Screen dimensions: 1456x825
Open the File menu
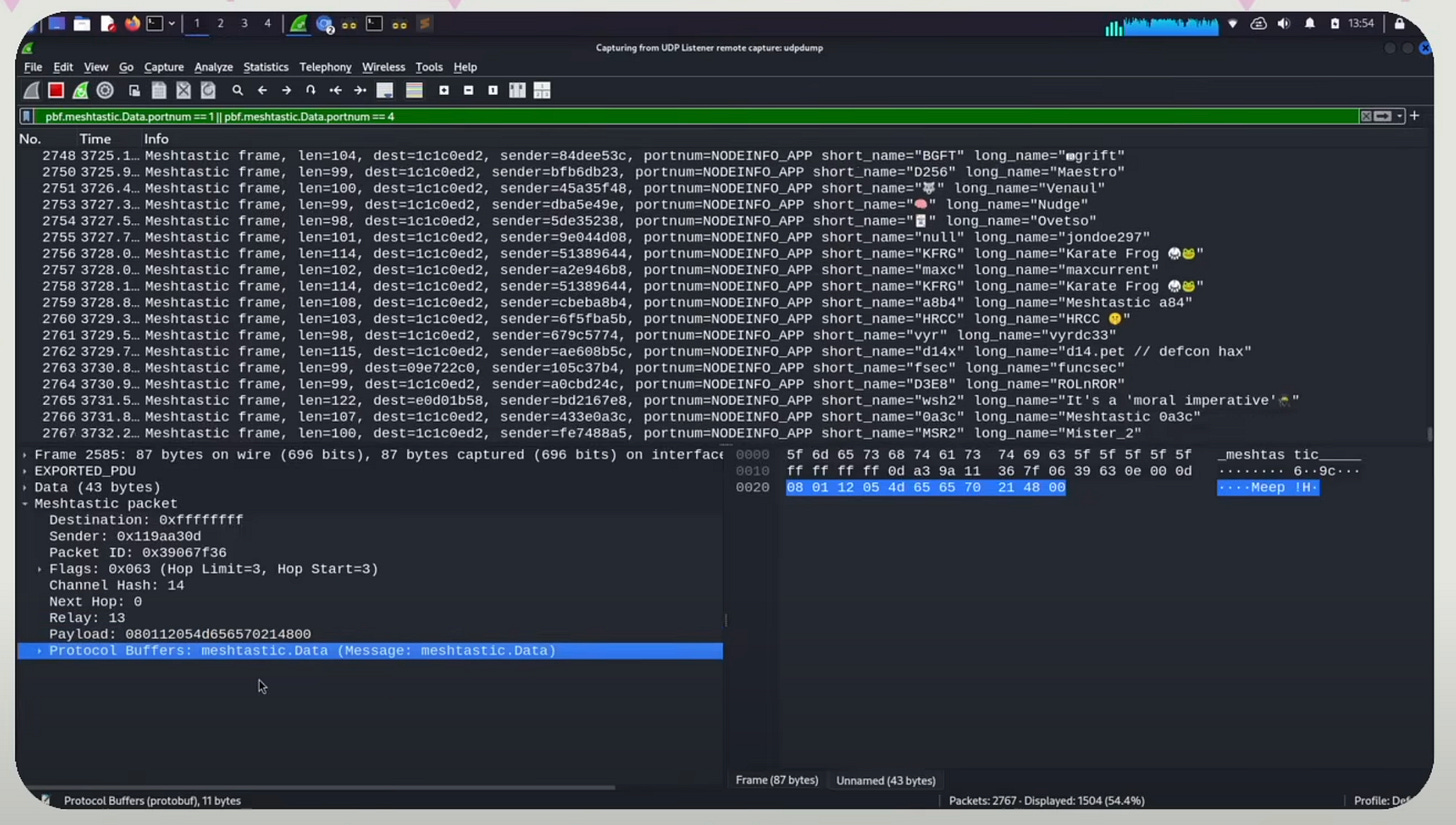(33, 67)
